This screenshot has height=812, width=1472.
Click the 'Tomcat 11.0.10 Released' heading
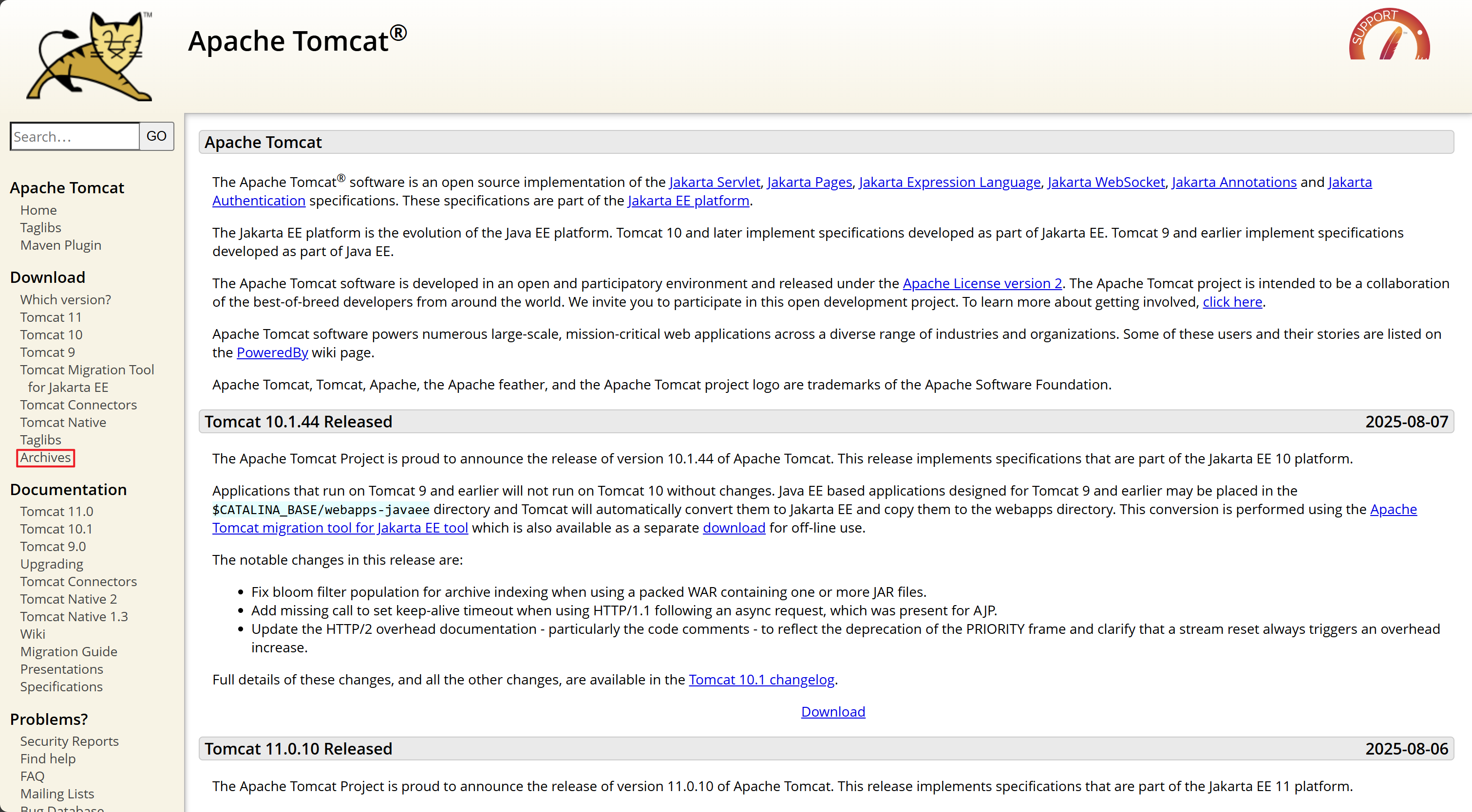298,749
